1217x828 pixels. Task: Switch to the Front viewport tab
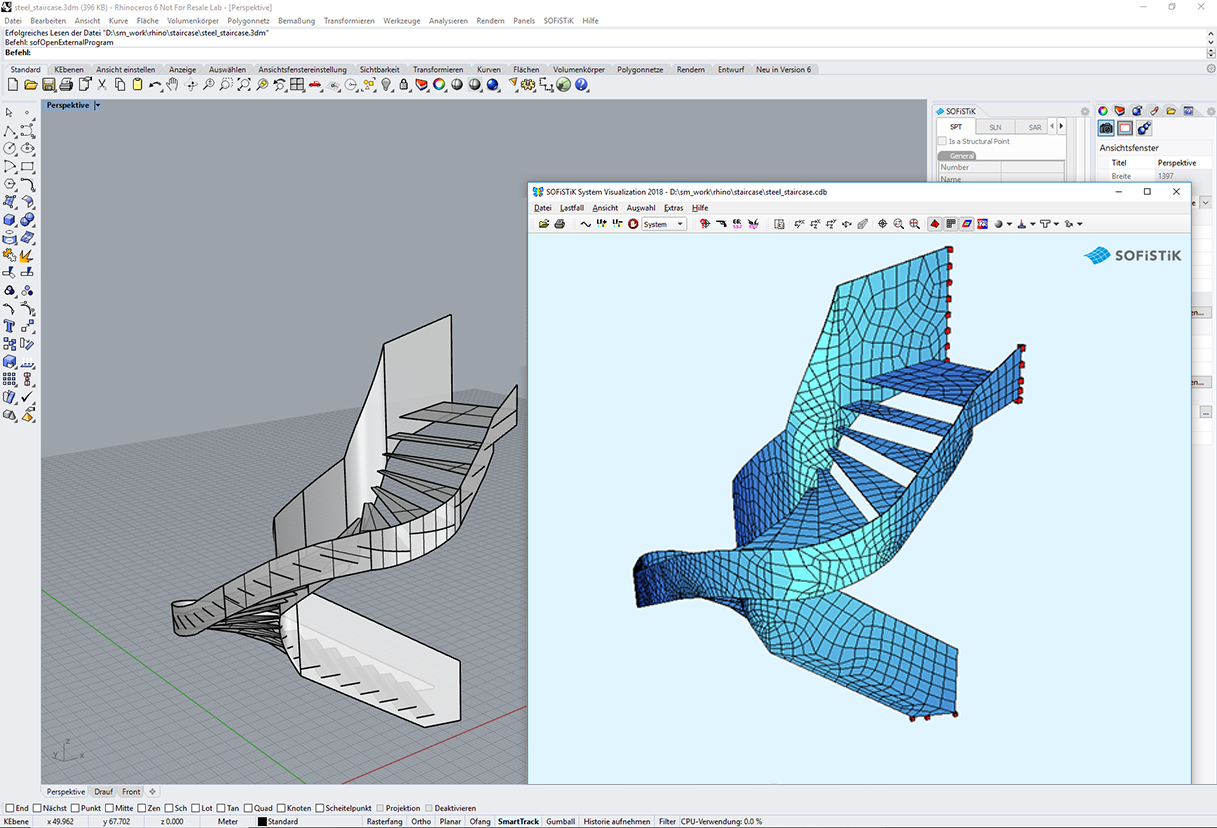coord(131,792)
